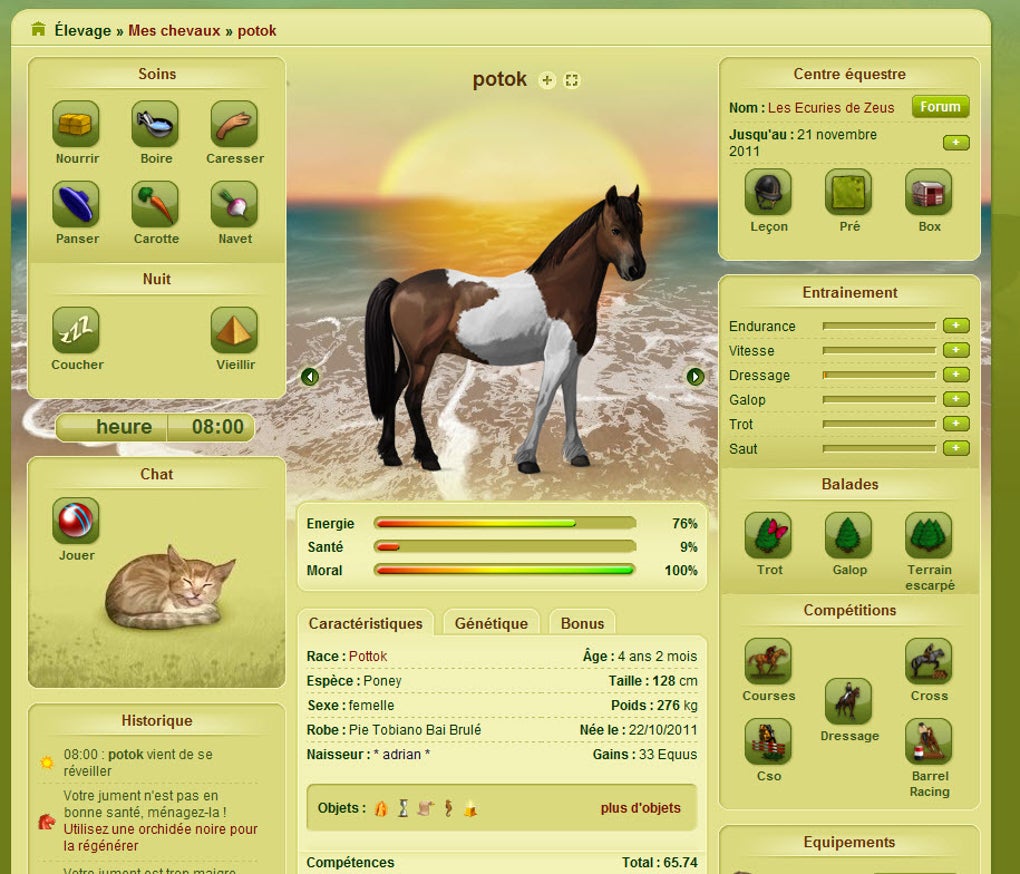Open the Bonus tab

click(x=582, y=623)
